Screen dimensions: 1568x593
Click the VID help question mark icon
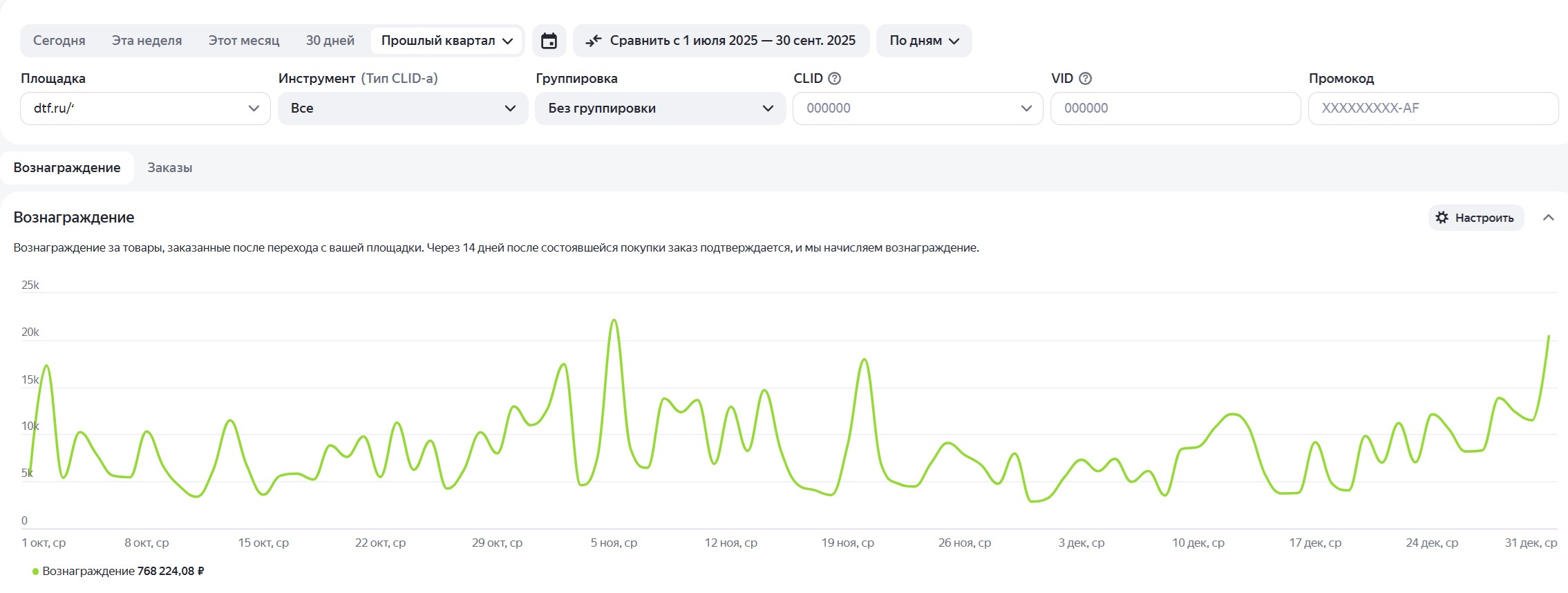click(x=1085, y=79)
